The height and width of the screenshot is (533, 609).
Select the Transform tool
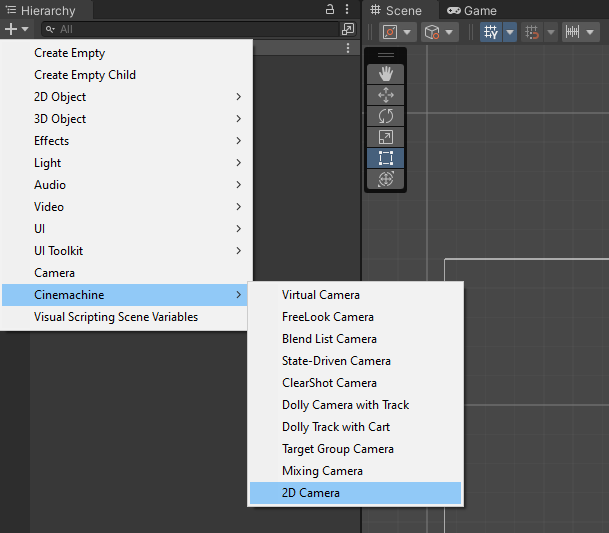coord(386,179)
